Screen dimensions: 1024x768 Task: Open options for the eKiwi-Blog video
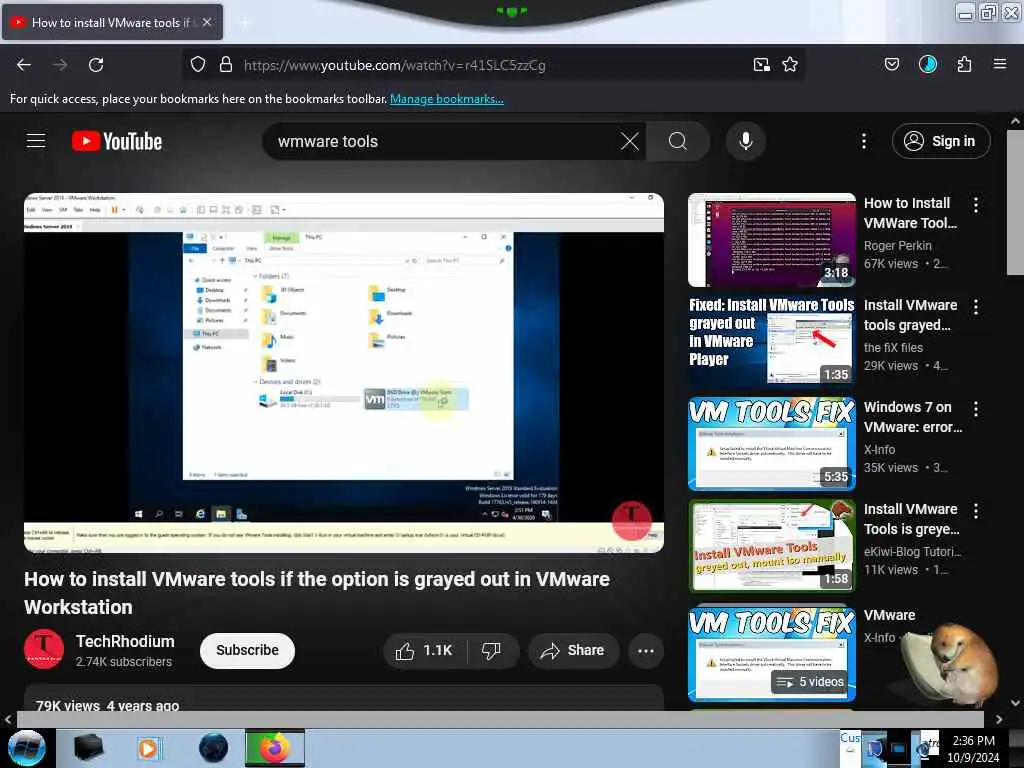(976, 511)
